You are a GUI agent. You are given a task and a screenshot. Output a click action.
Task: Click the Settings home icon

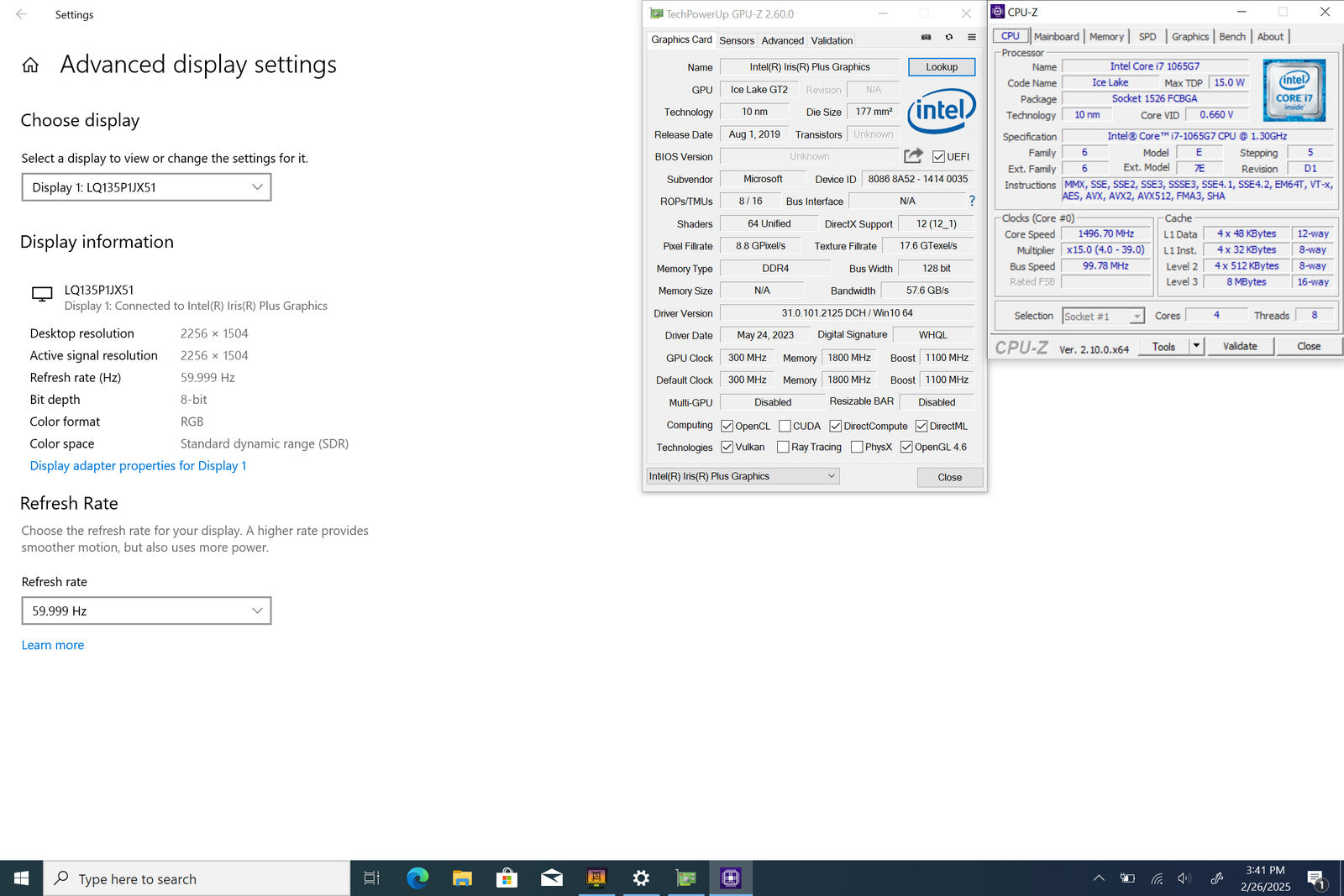click(30, 65)
